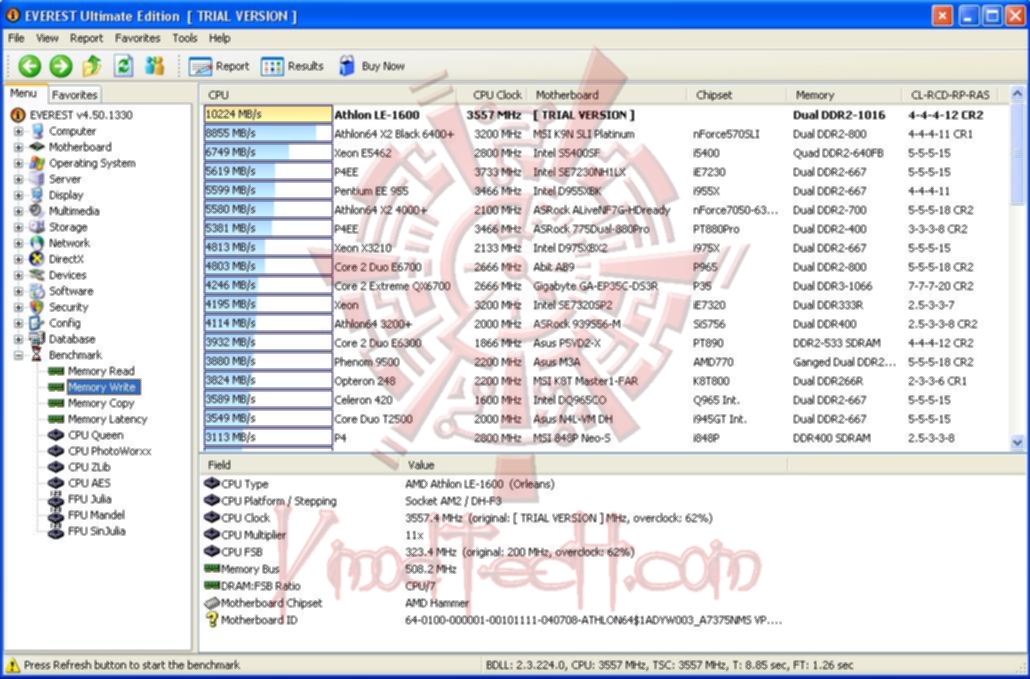Click the 6749 MB/s result bar
1030x679 pixels.
tap(268, 152)
